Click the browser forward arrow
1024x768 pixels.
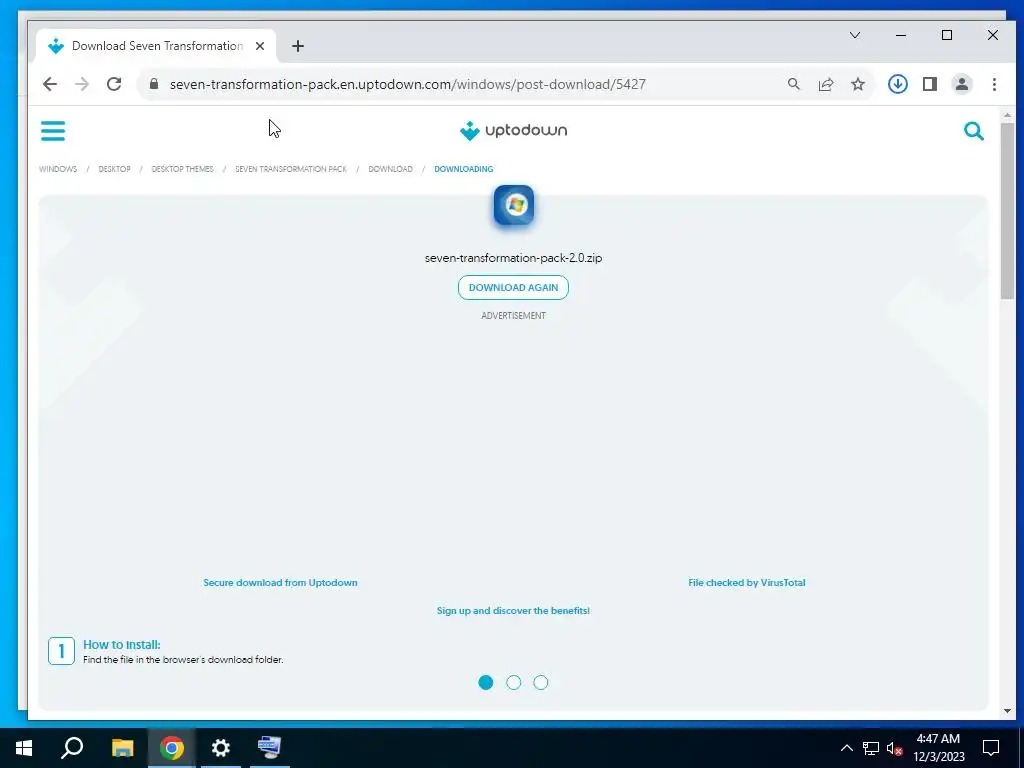coord(82,84)
